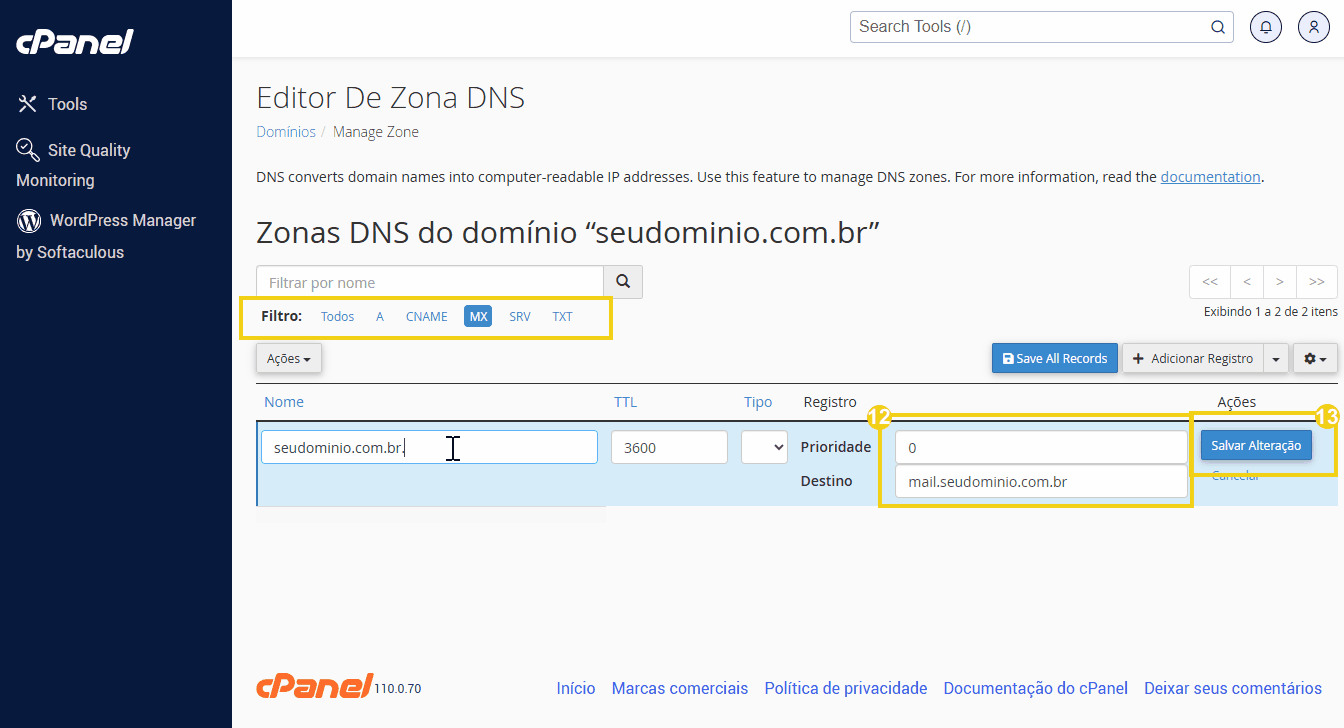Viewport: 1344px width, 728px height.
Task: Open the user account menu icon
Action: tap(1313, 27)
